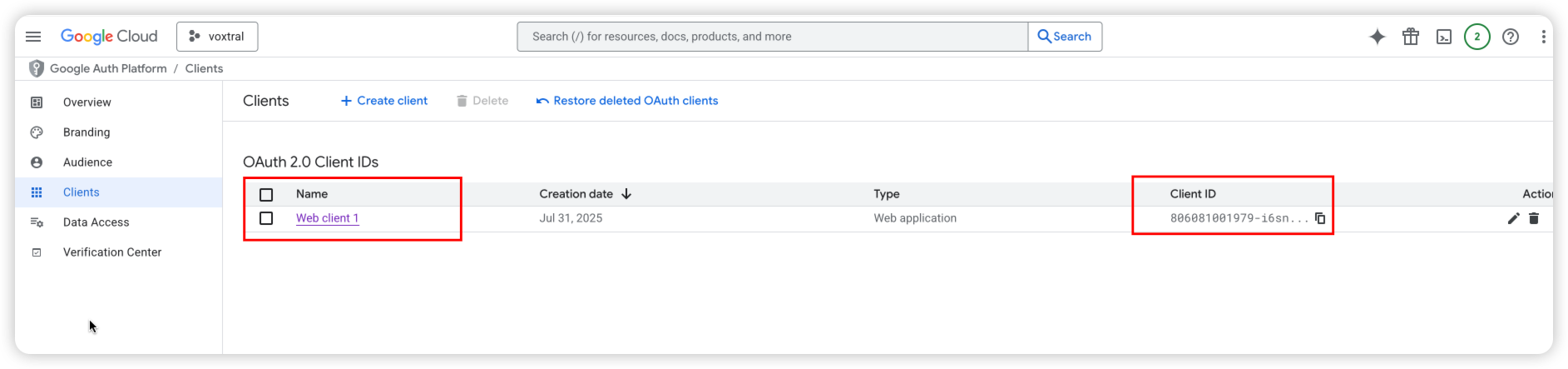Copy the Client ID to clipboard
The height and width of the screenshot is (369, 1568).
pos(1320,218)
